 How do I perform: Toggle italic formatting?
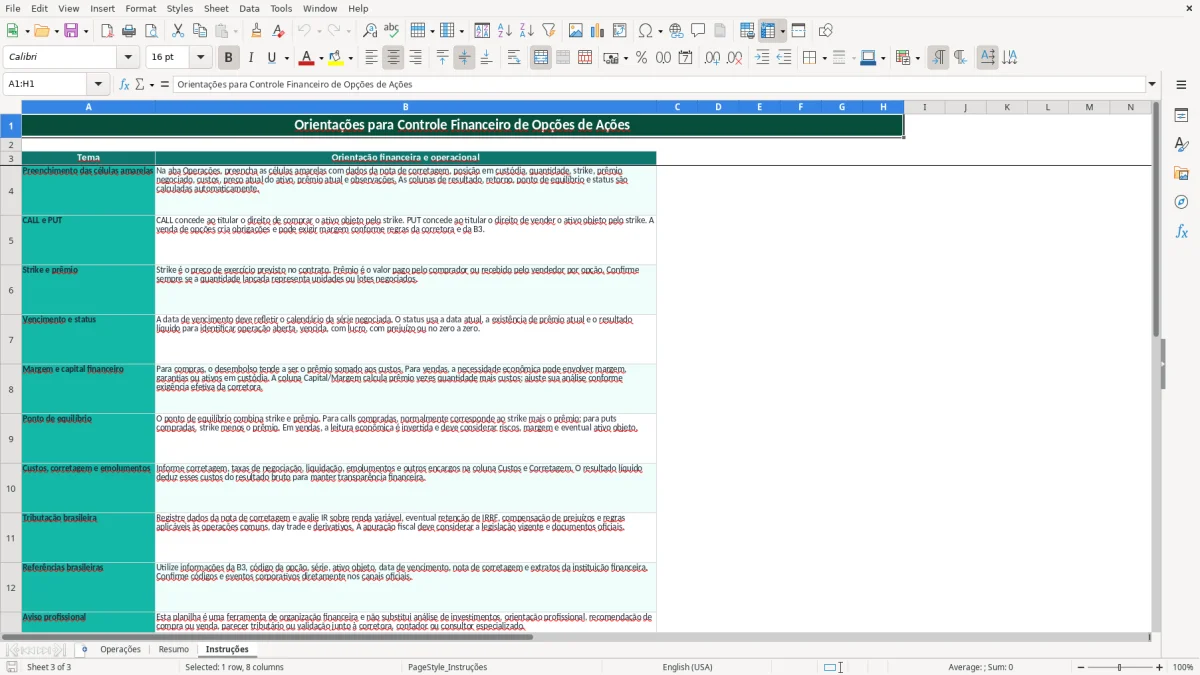pos(250,58)
